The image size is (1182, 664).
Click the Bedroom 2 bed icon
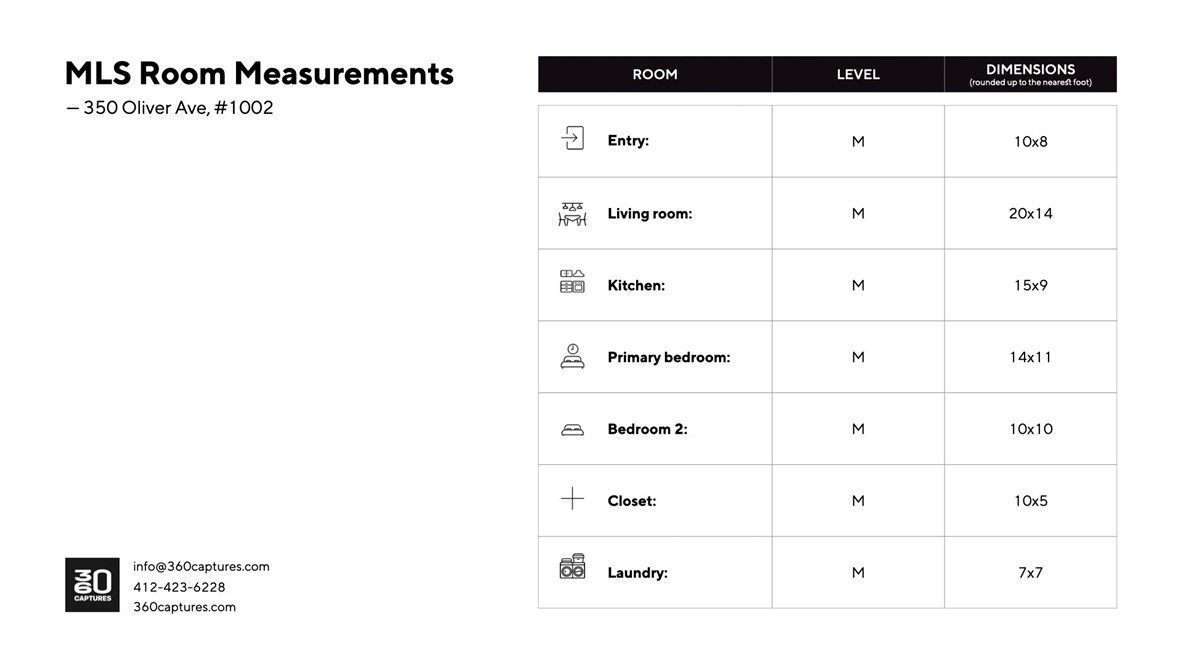point(572,429)
